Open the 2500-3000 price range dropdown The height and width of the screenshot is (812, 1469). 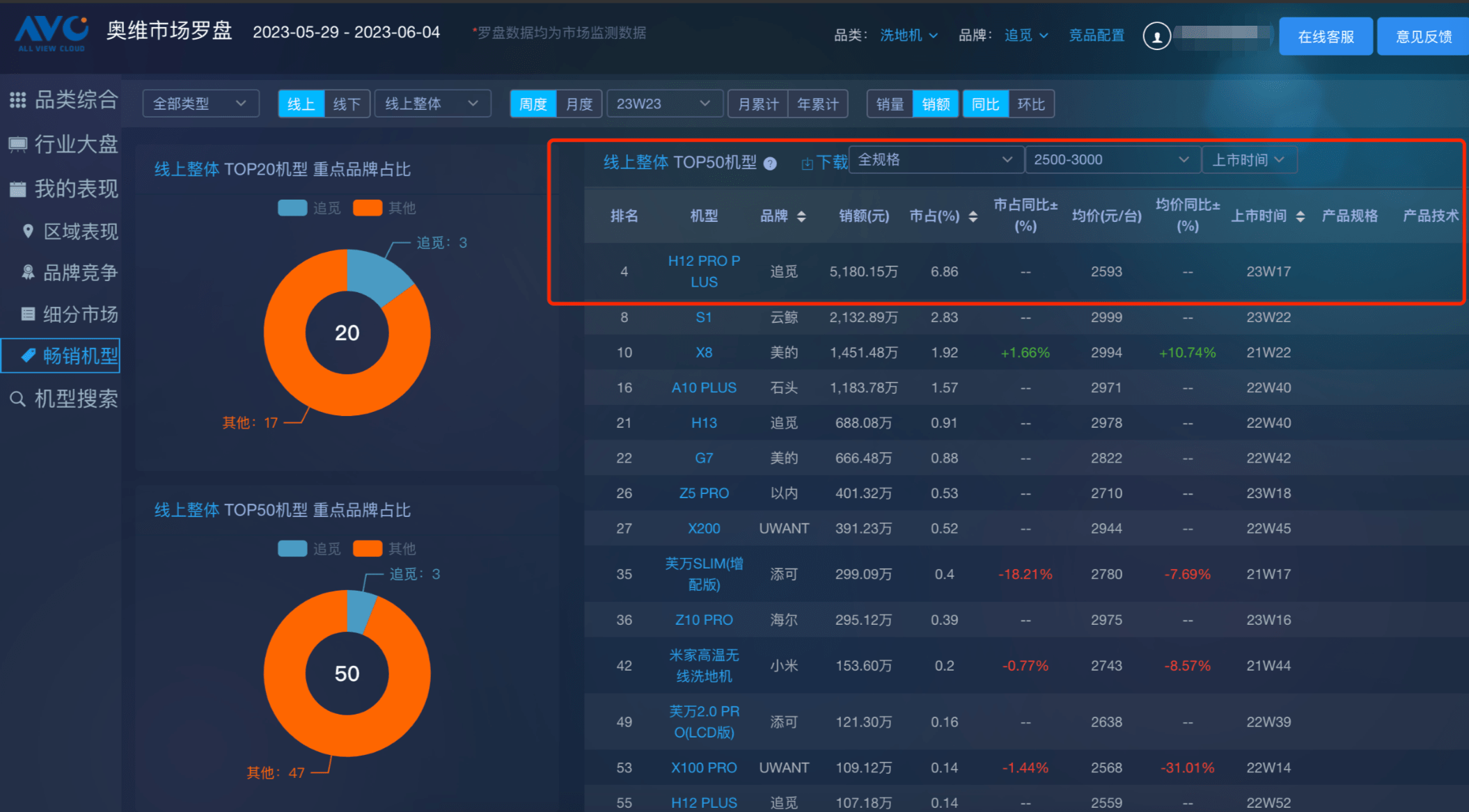click(x=1113, y=160)
